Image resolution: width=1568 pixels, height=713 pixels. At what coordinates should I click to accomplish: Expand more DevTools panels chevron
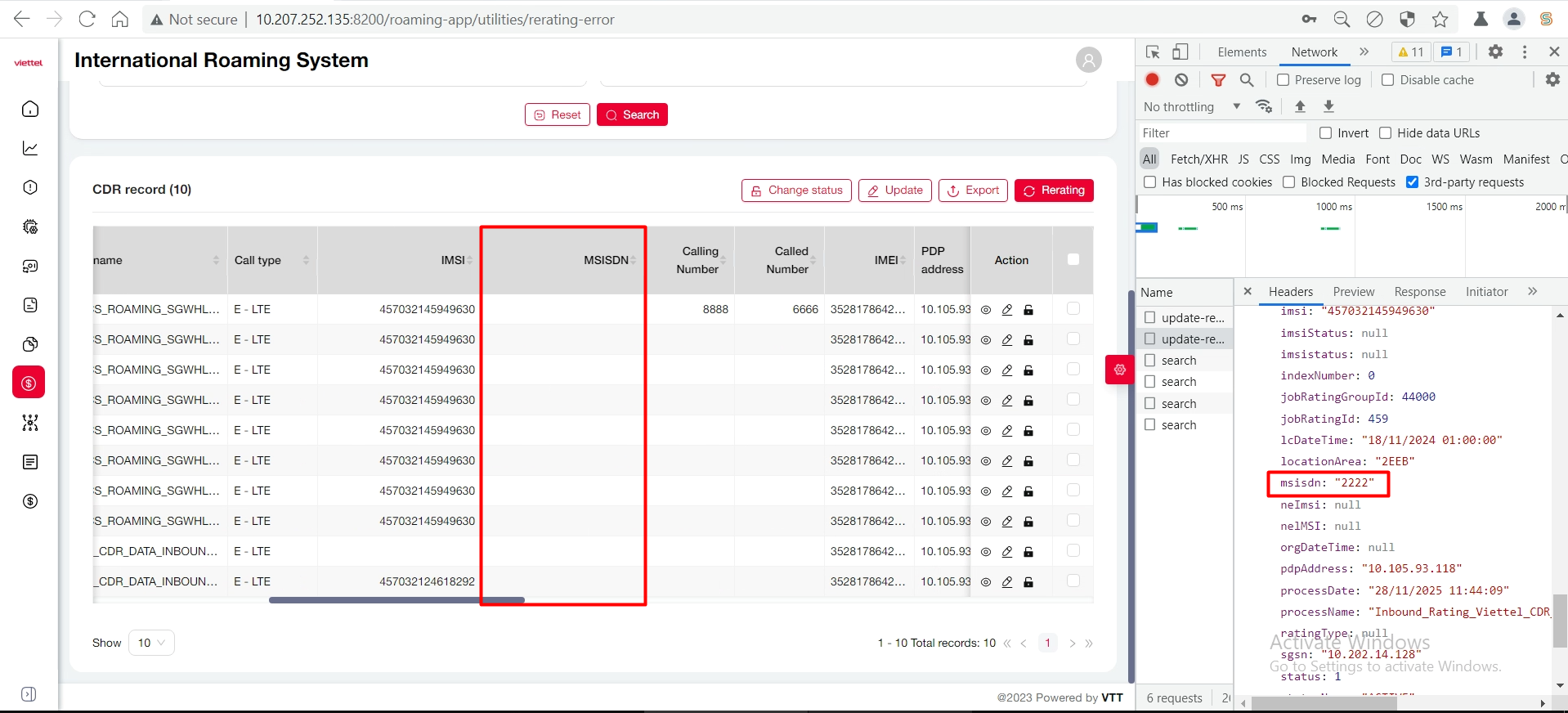pyautogui.click(x=1364, y=52)
